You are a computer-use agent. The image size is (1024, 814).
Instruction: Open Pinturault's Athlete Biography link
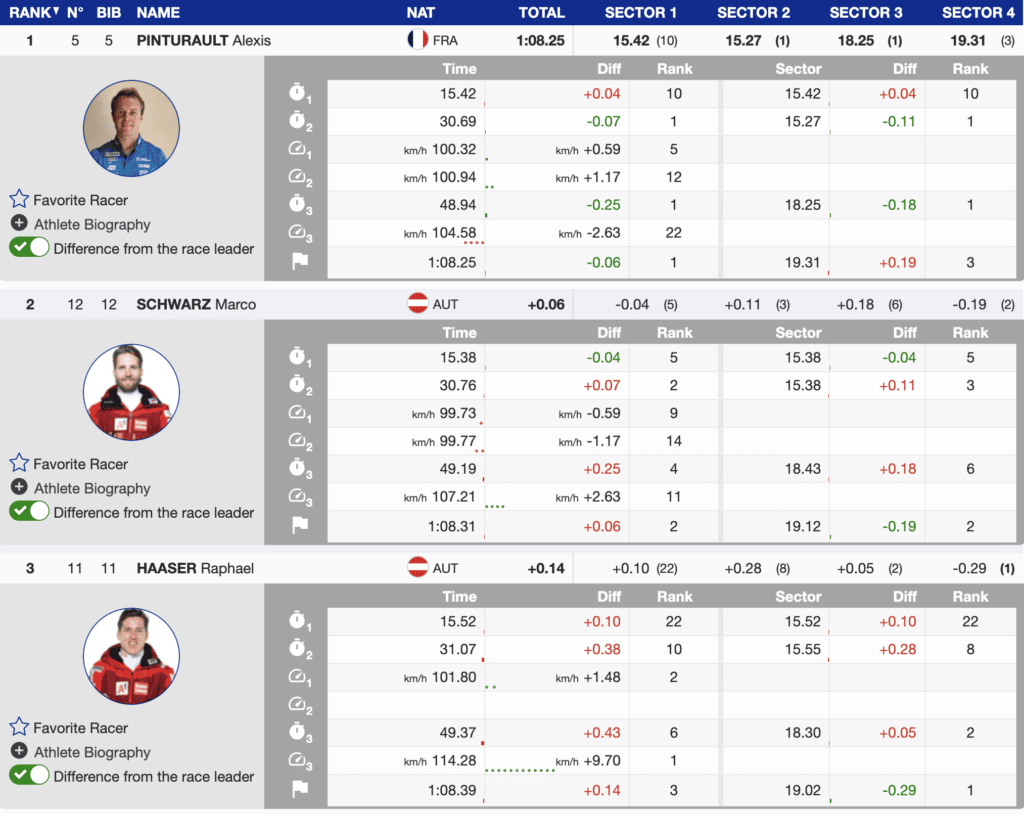pos(92,225)
